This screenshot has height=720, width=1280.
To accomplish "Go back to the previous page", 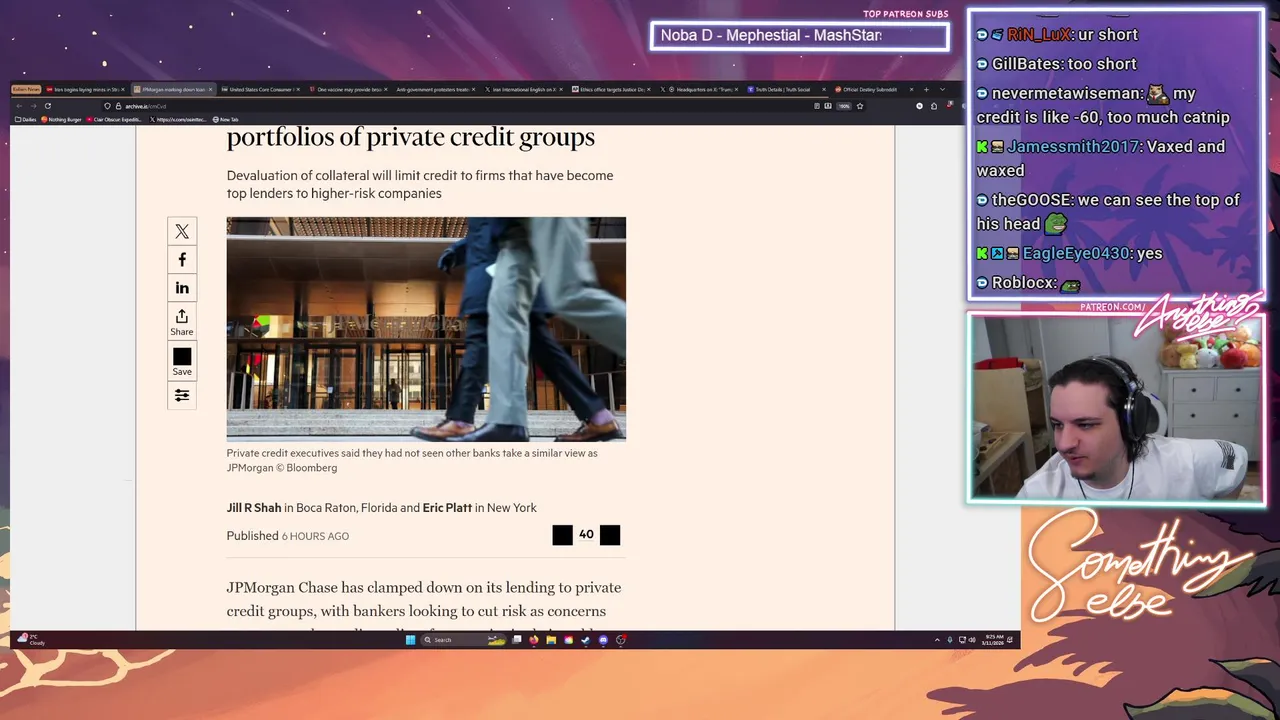I will click(x=19, y=106).
